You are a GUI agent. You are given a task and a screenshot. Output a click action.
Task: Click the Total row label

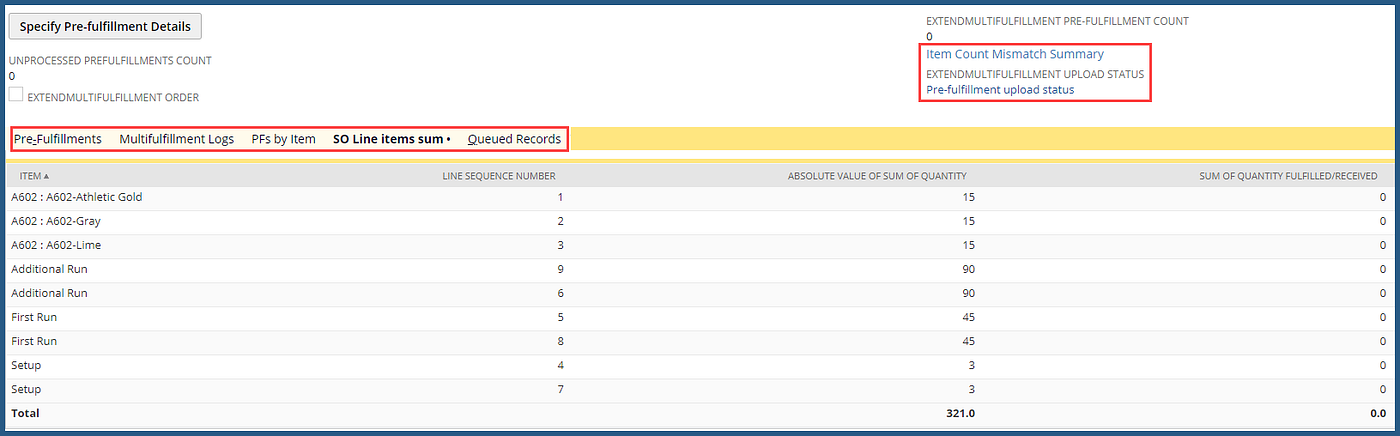point(25,412)
